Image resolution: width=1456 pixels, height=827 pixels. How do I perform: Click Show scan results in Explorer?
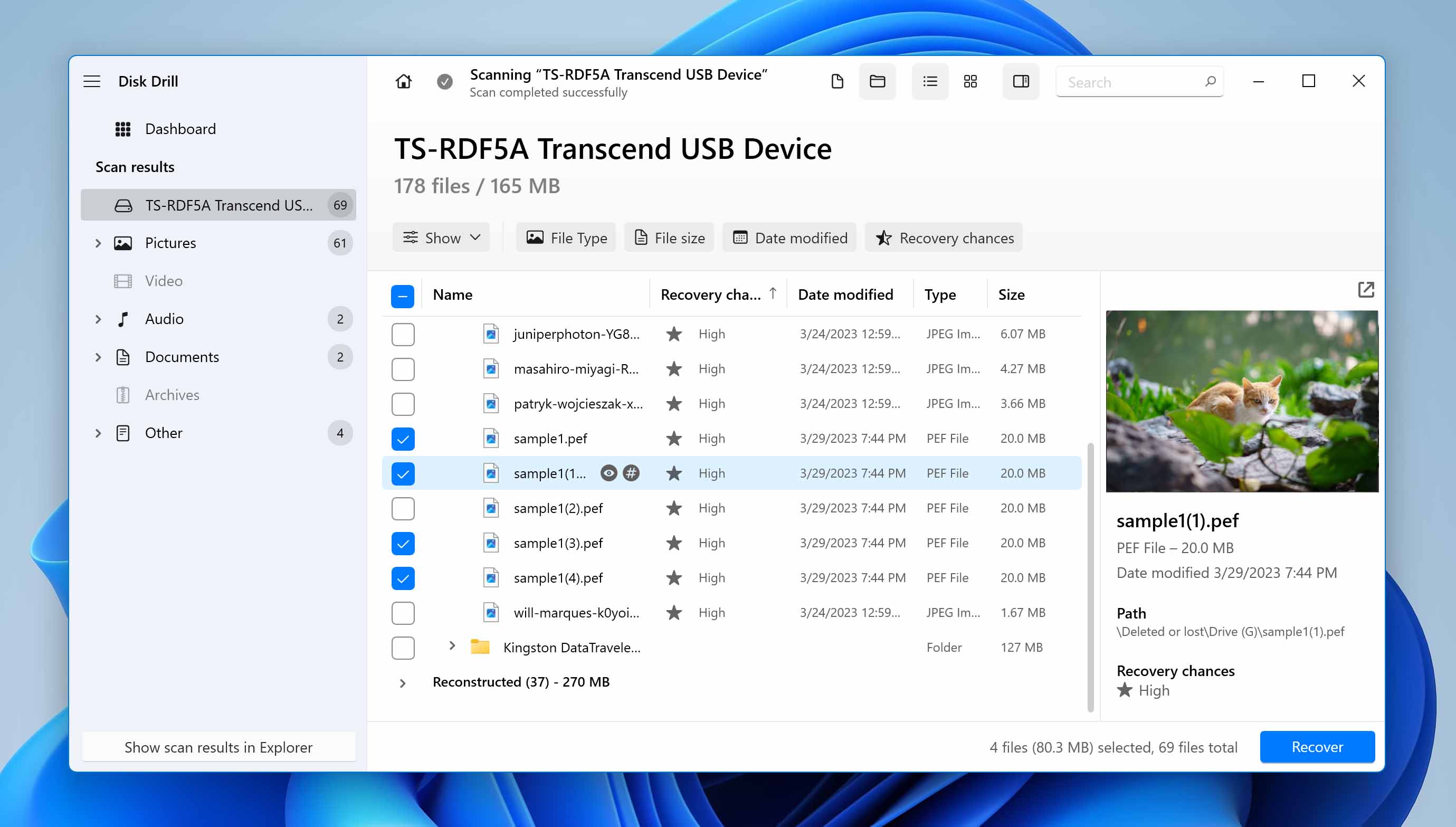pyautogui.click(x=218, y=747)
